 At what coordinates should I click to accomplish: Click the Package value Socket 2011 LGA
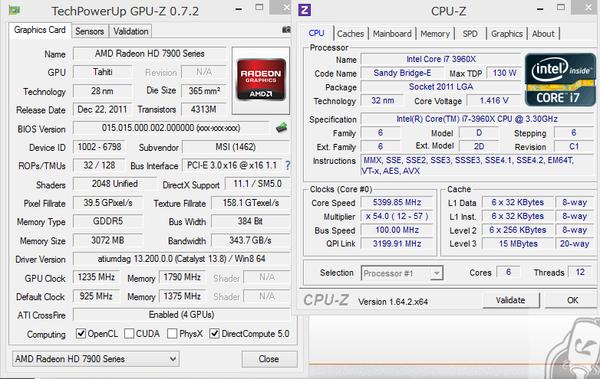point(441,87)
